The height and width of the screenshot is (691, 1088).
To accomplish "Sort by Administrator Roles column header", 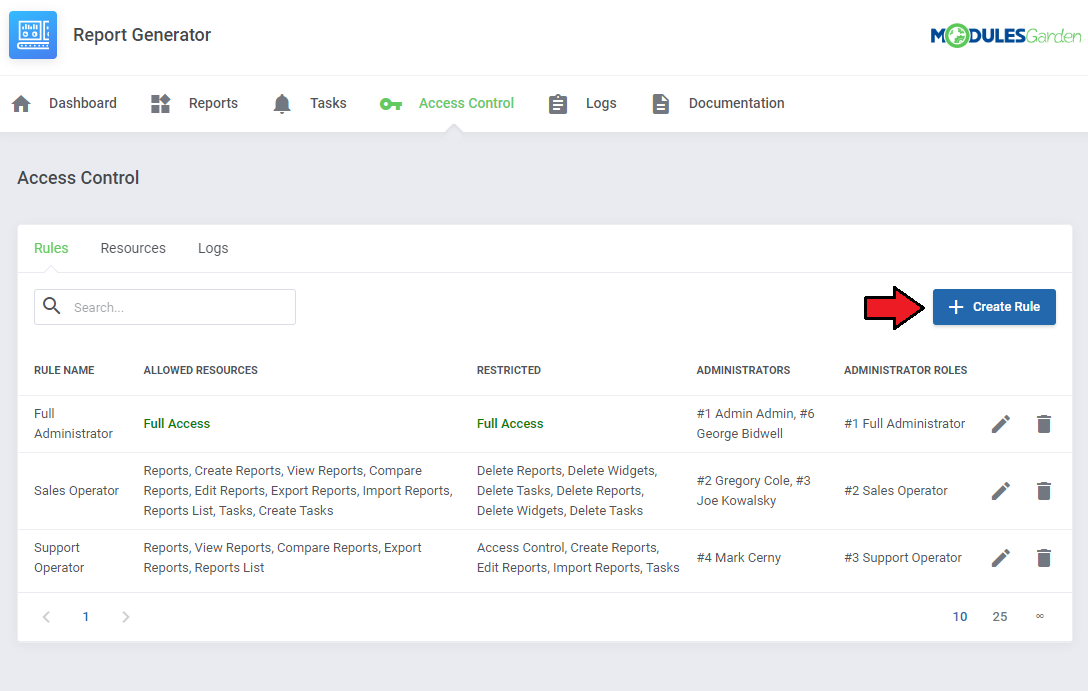I will [906, 370].
